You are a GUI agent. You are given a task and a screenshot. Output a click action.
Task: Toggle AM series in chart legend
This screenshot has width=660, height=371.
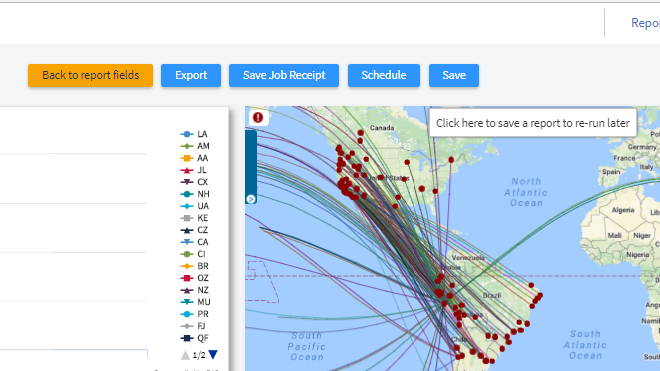(195, 146)
